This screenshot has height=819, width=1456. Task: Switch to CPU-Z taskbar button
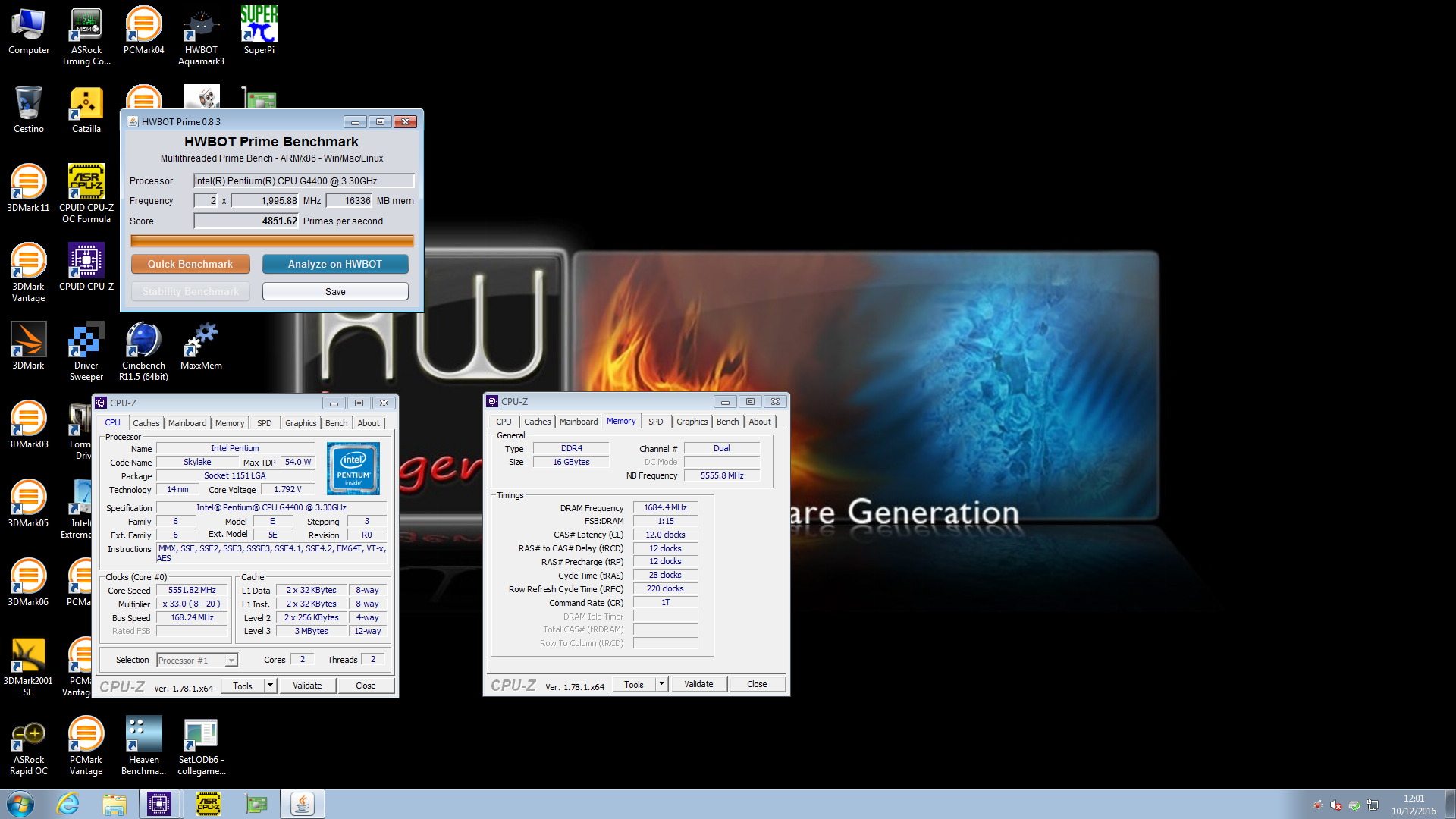coord(159,804)
